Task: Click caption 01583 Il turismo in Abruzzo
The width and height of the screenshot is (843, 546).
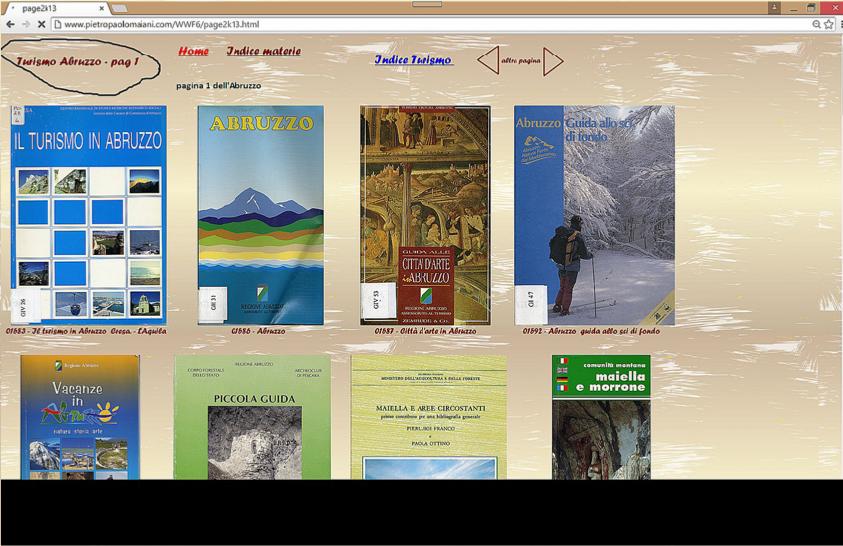Action: click(x=86, y=331)
